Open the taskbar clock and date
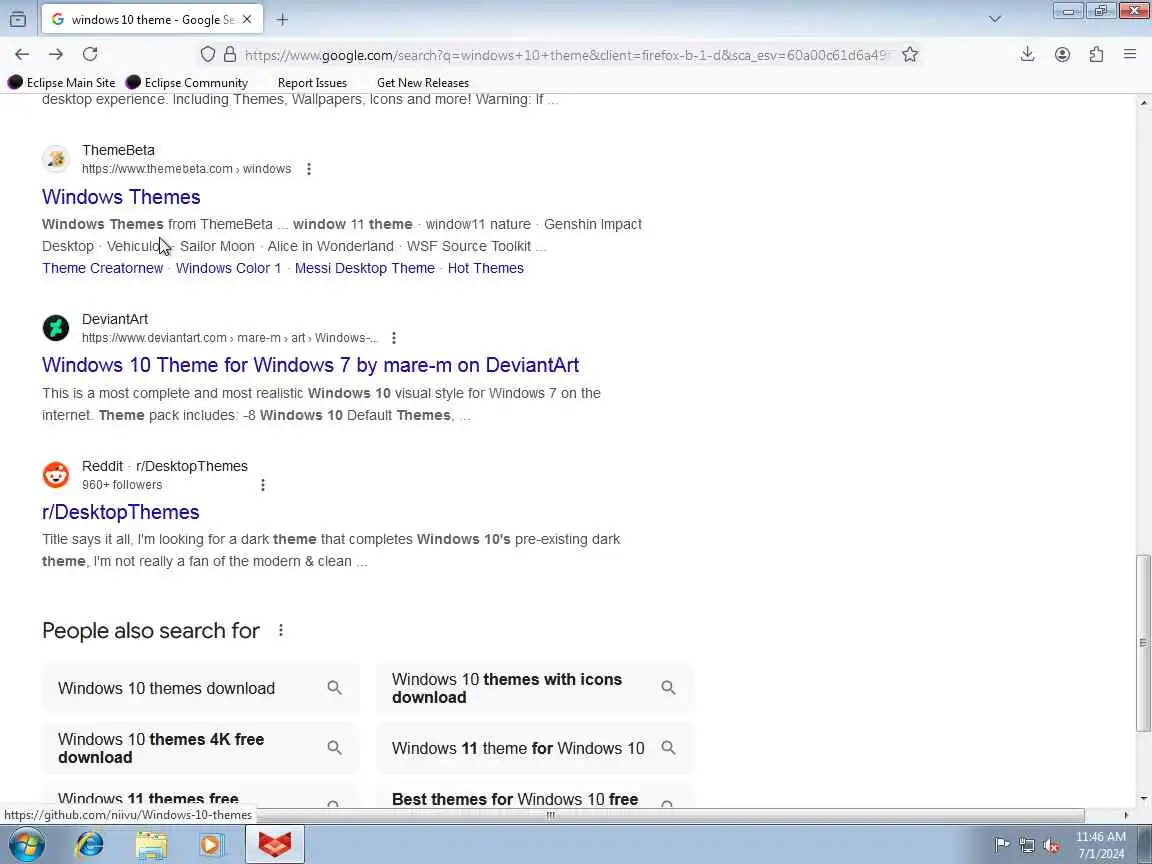The image size is (1152, 864). click(1101, 845)
